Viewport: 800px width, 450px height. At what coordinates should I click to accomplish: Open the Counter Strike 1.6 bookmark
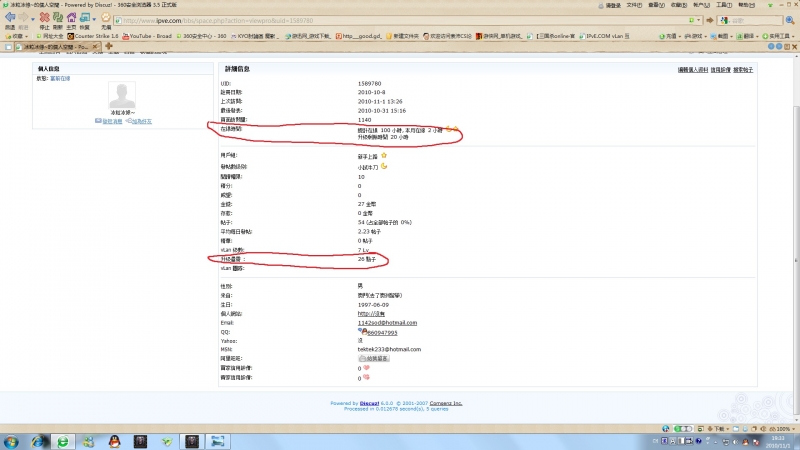click(x=92, y=36)
